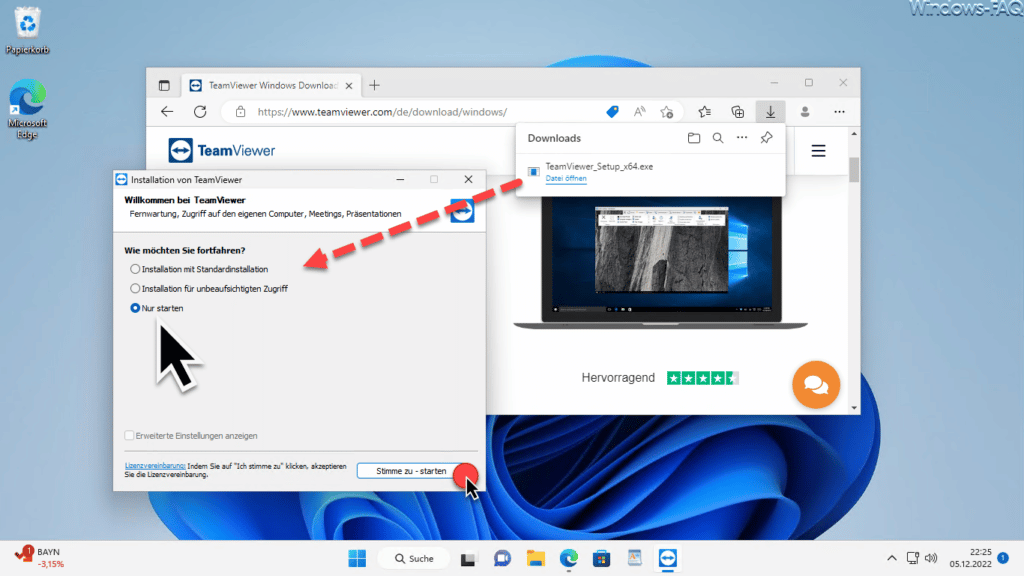The height and width of the screenshot is (576, 1024).
Task: Reload the TeamViewer download page
Action: [200, 112]
